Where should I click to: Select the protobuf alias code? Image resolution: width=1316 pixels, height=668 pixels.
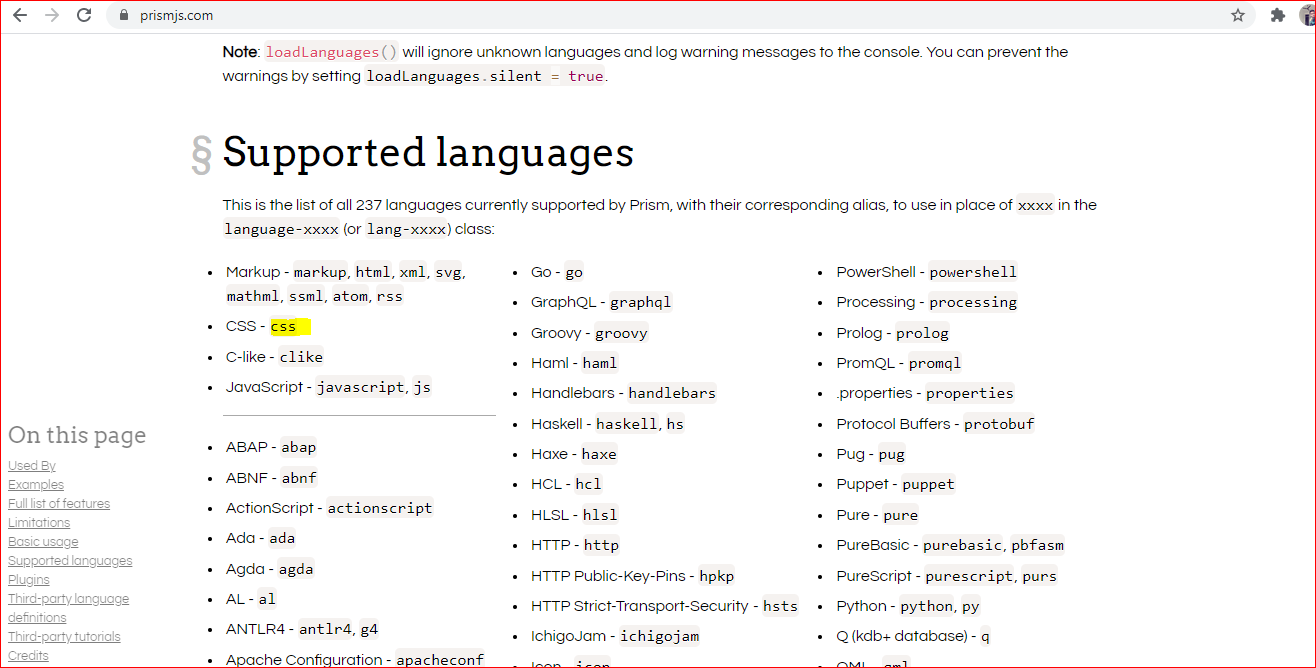pyautogui.click(x=999, y=424)
